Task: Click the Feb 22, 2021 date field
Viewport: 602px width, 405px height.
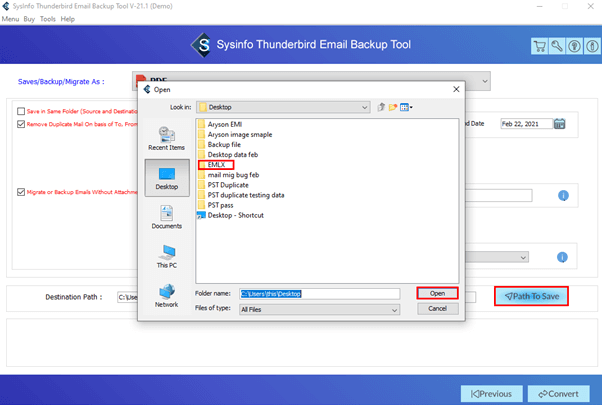Action: point(526,124)
